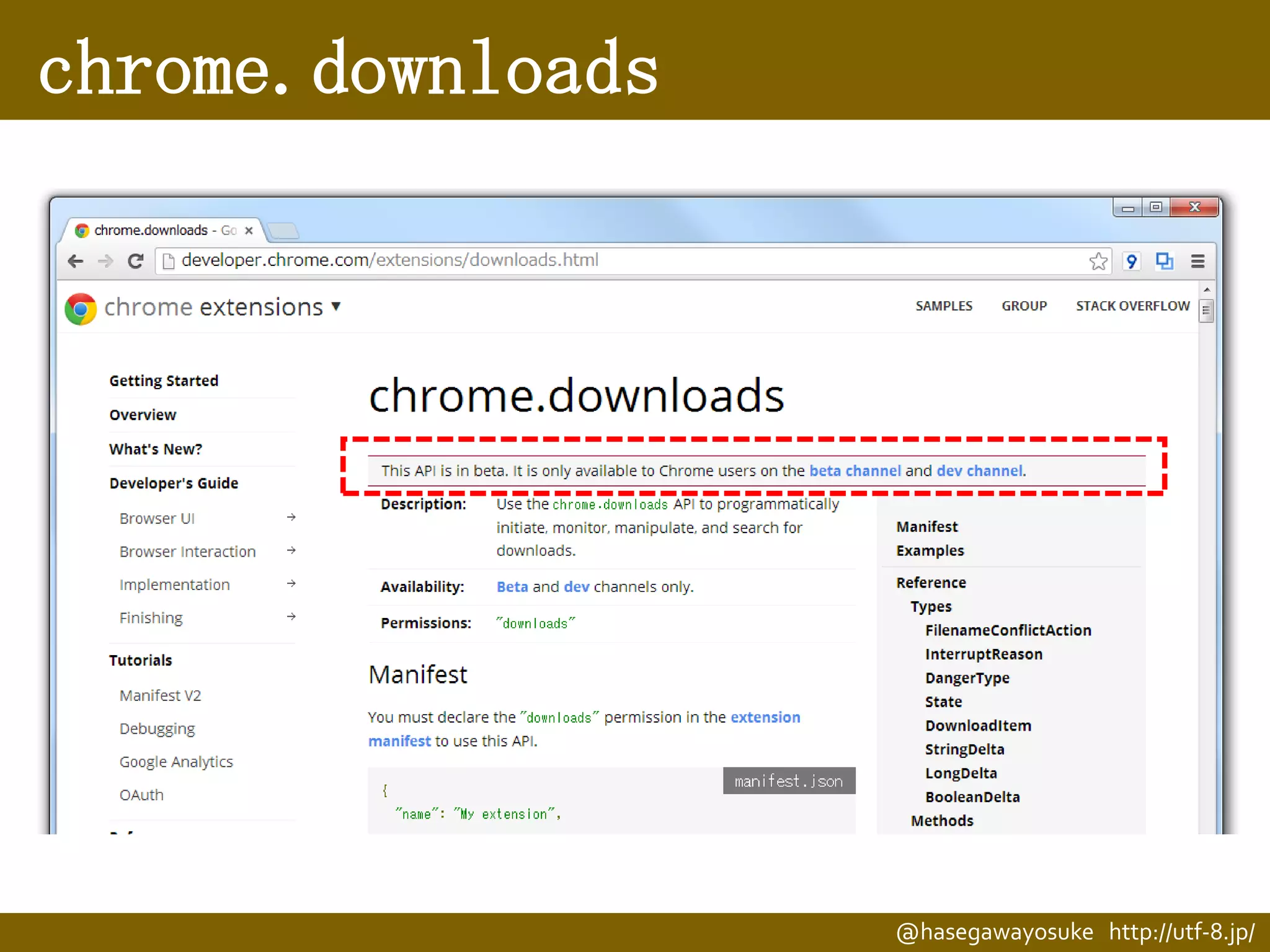Jump to State type

(944, 702)
